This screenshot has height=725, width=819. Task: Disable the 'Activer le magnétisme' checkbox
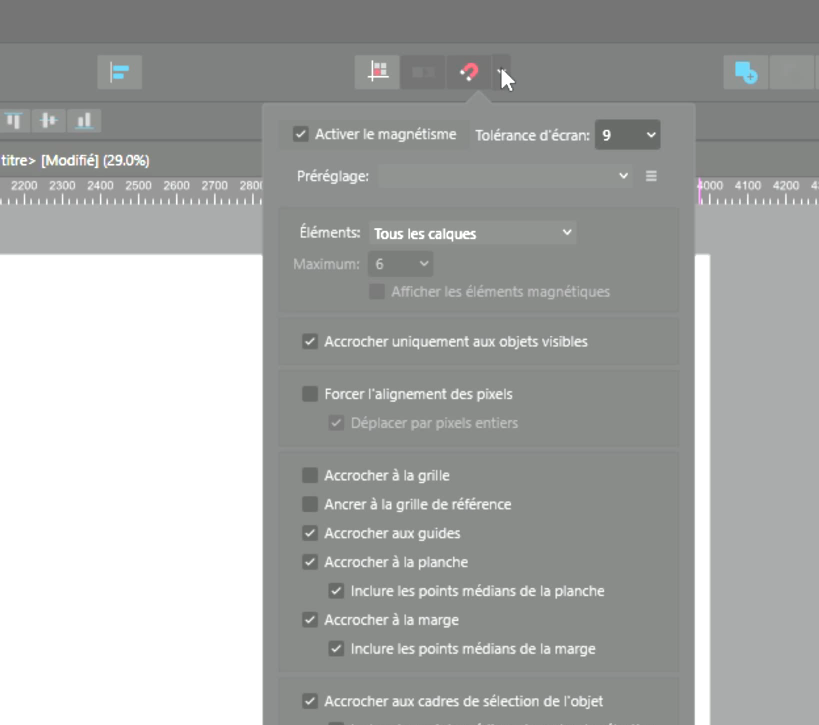[300, 134]
